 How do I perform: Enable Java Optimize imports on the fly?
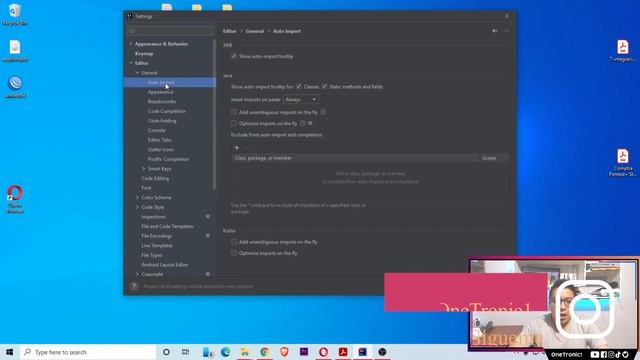pyautogui.click(x=234, y=123)
